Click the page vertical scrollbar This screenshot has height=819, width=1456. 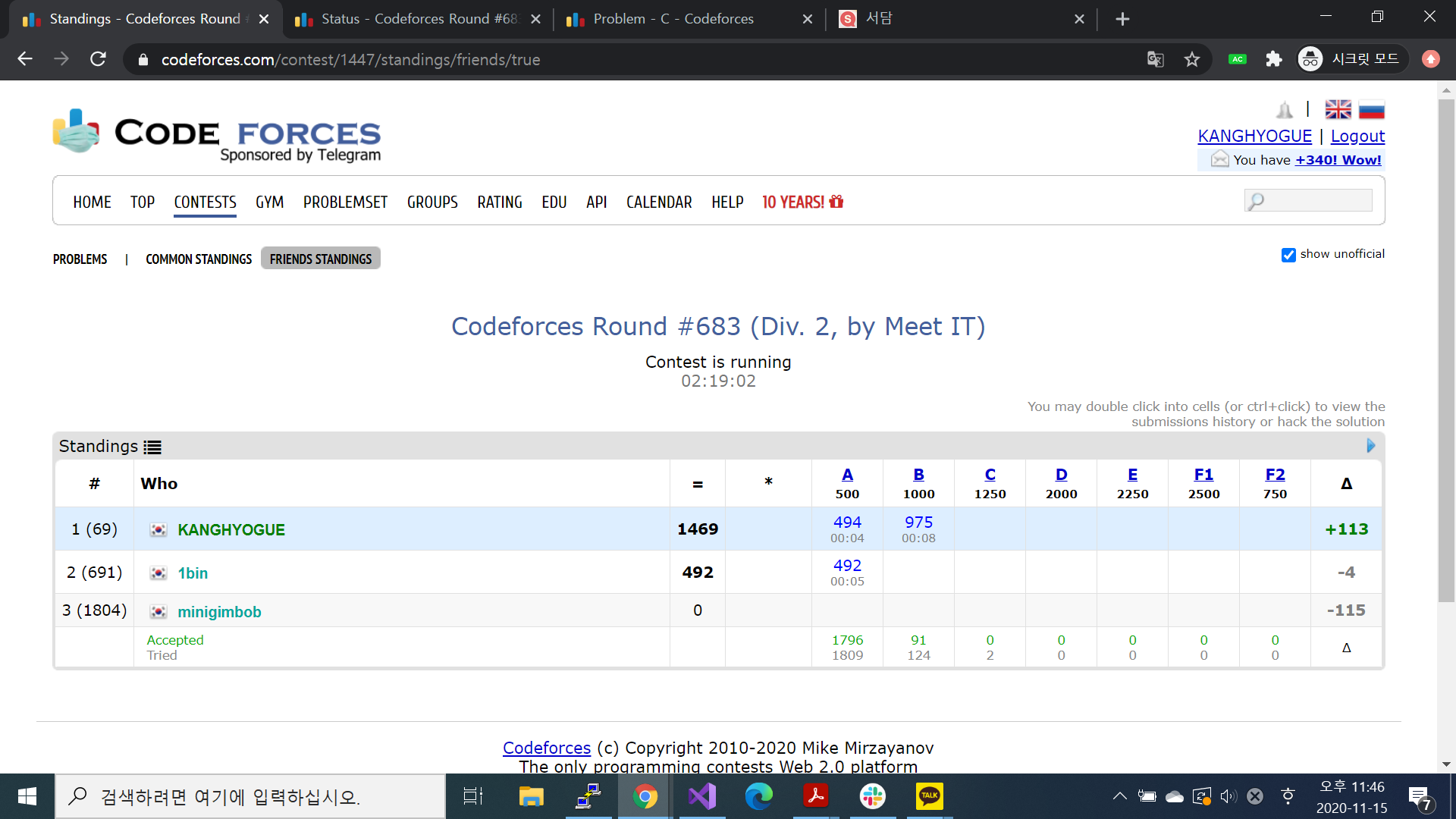[1446, 349]
